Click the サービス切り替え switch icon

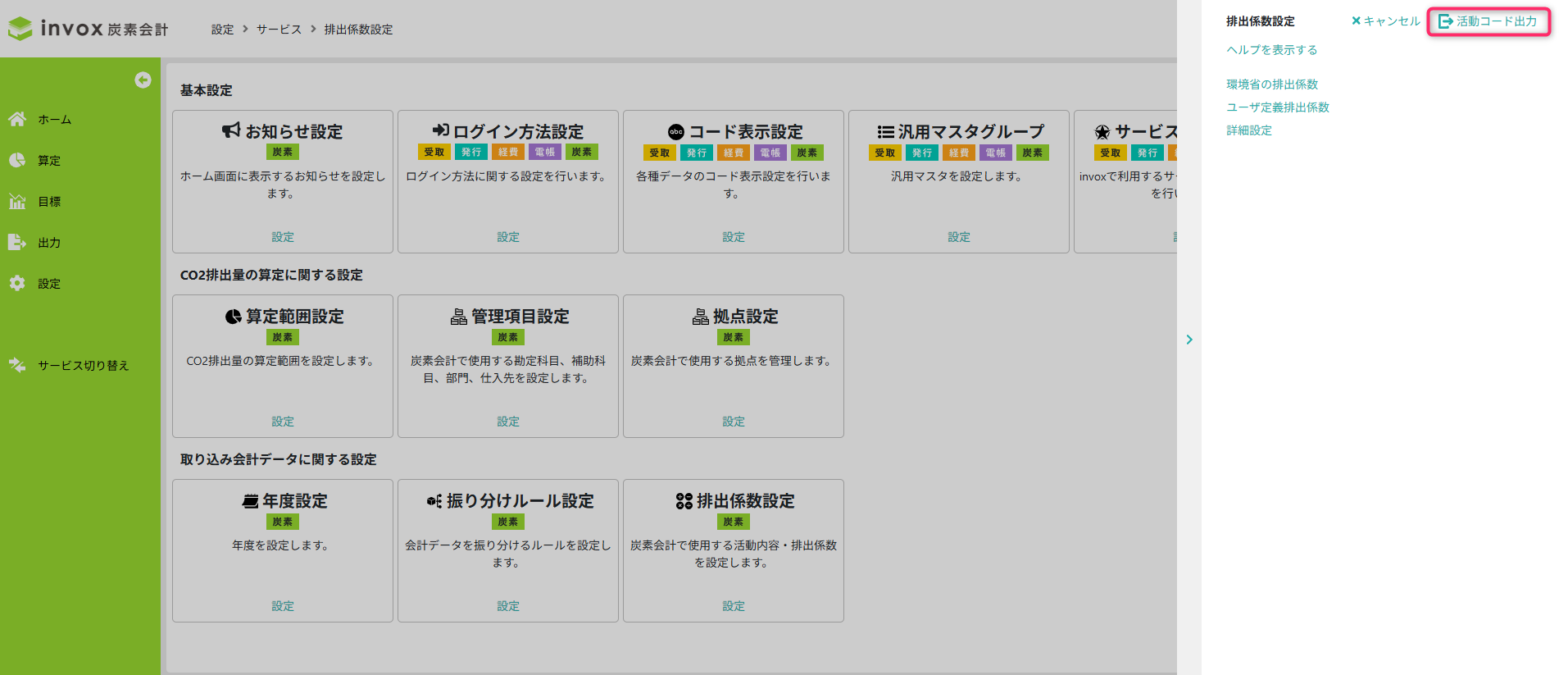[x=17, y=365]
